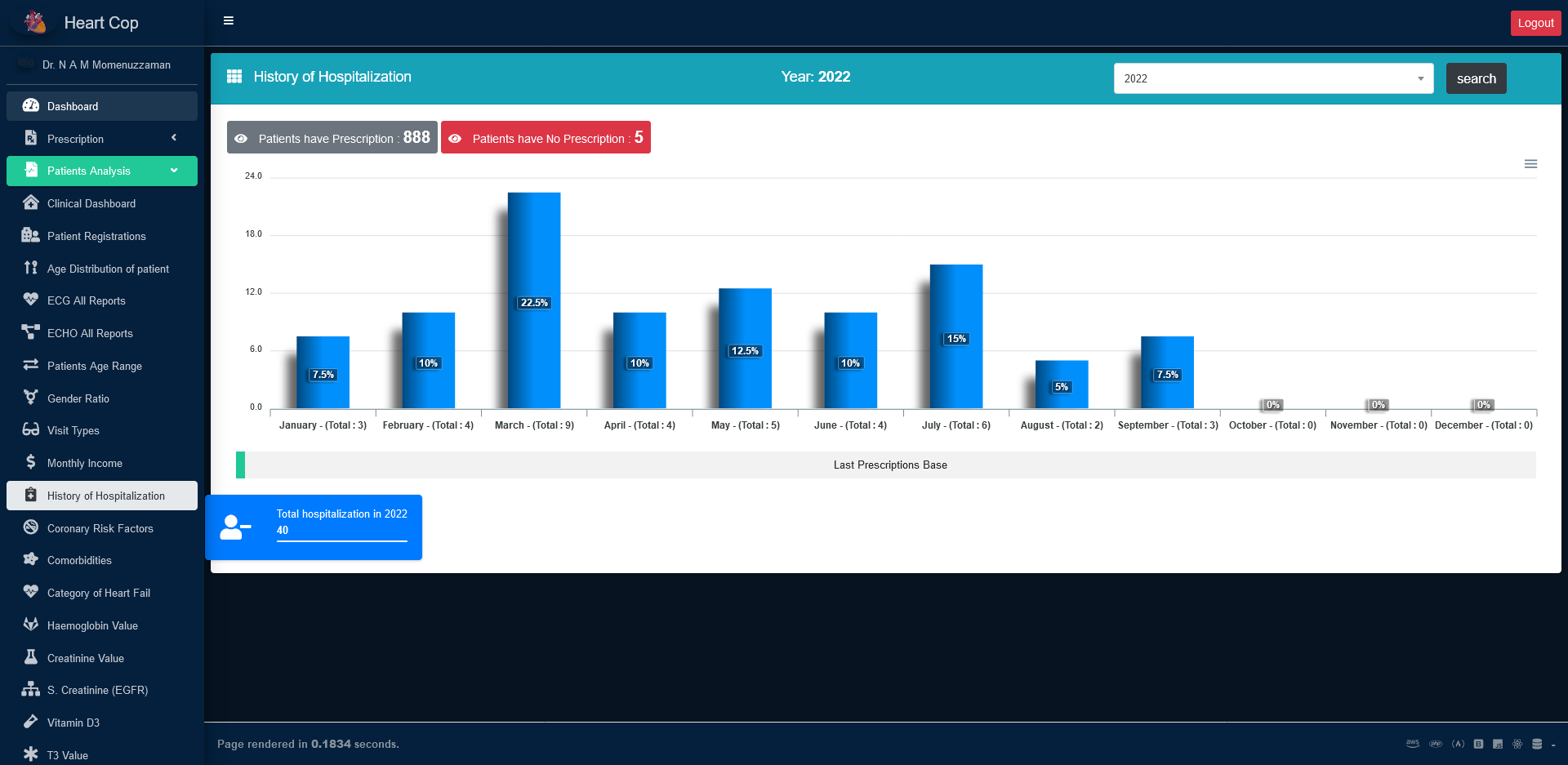Screen dimensions: 1568x765
Task: Click the Visit Types glasses icon
Action: (31, 429)
